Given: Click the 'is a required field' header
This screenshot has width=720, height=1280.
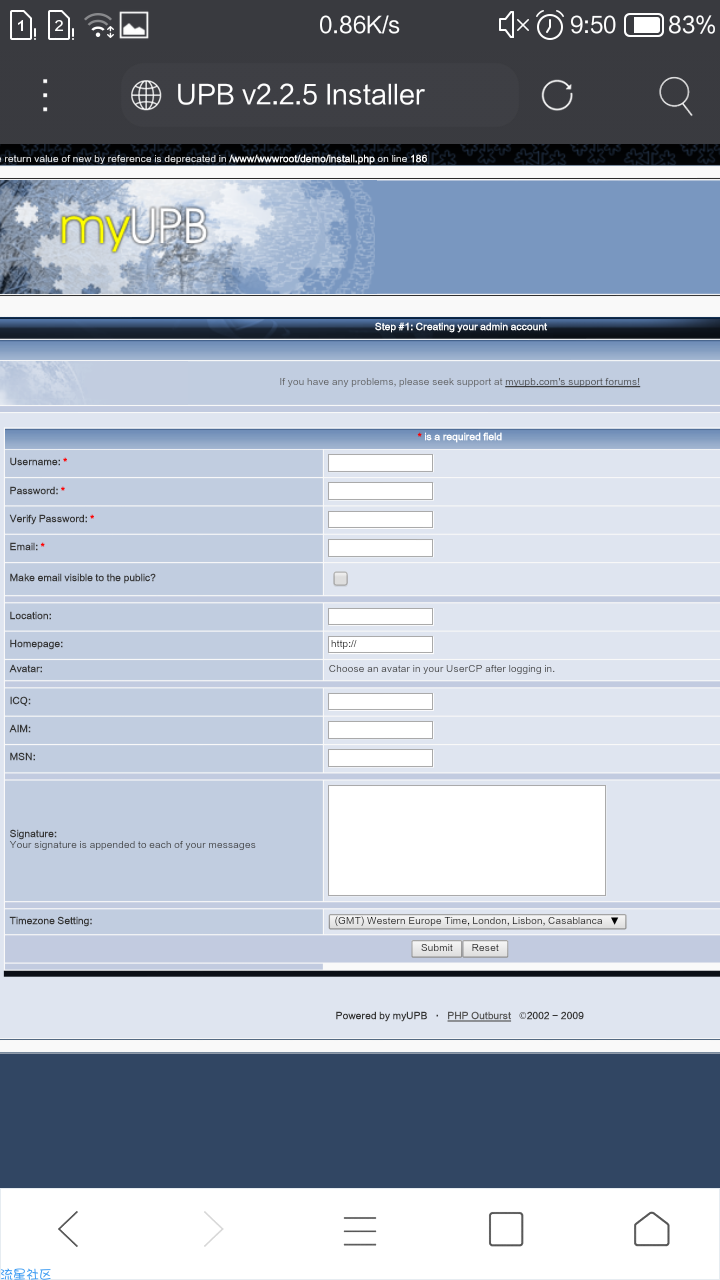Looking at the screenshot, I should point(460,437).
